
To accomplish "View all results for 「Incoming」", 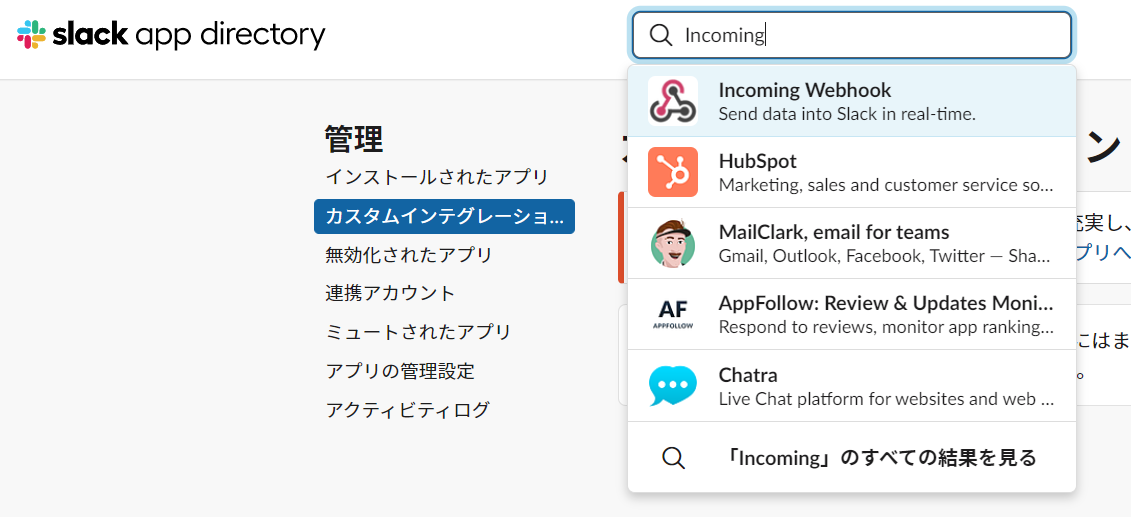I will pos(852,457).
